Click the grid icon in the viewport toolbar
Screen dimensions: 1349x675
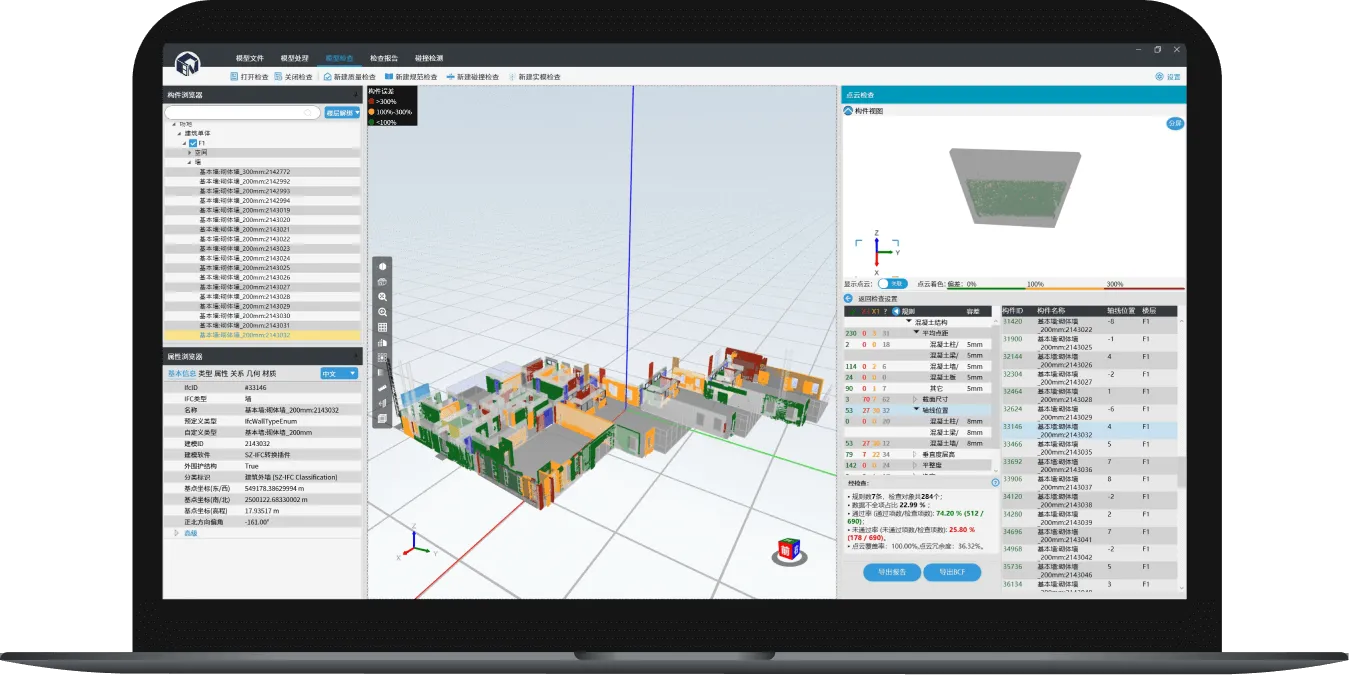coord(382,327)
